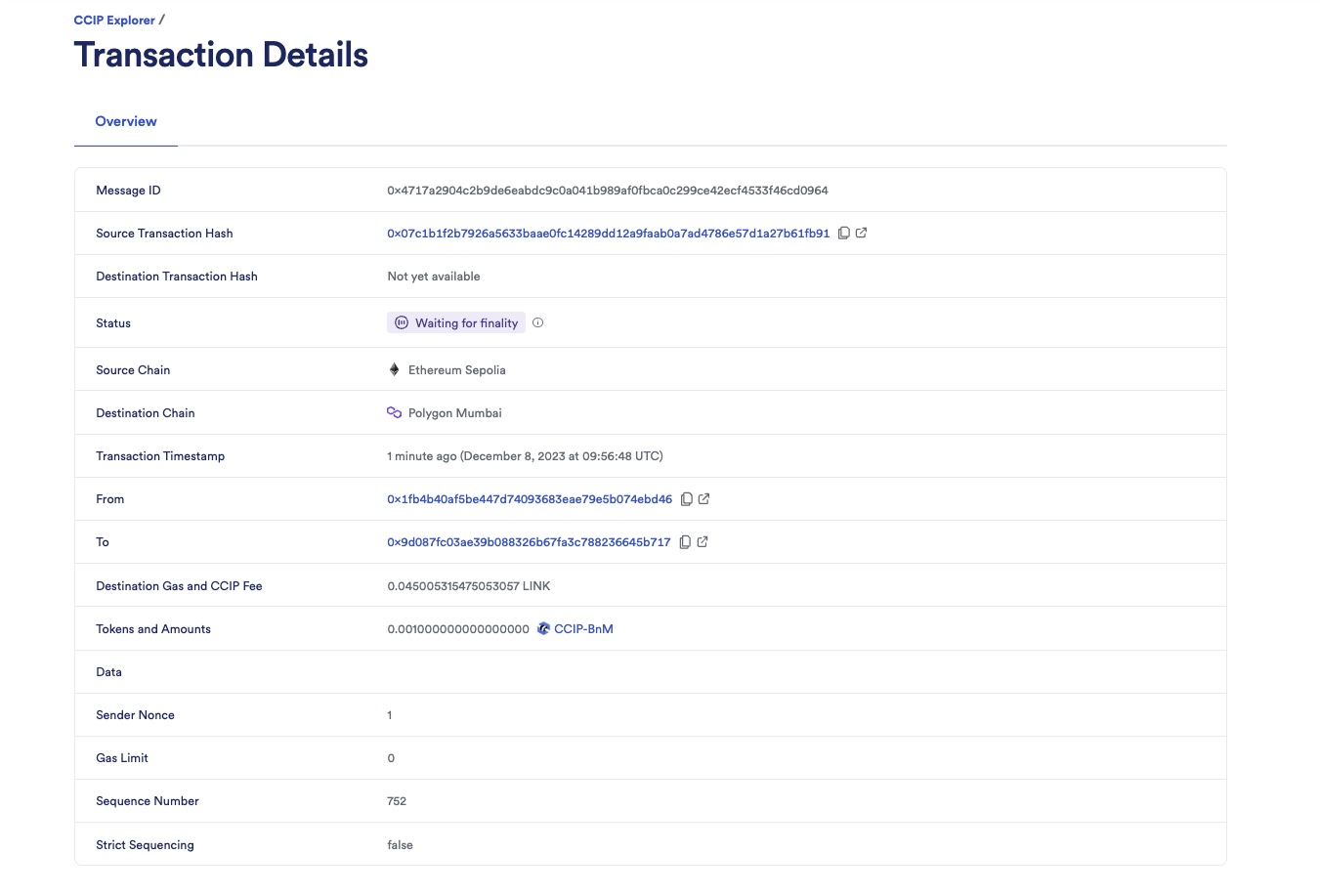Click the Message ID label
Image resolution: width=1320 pixels, height=896 pixels.
click(x=128, y=191)
